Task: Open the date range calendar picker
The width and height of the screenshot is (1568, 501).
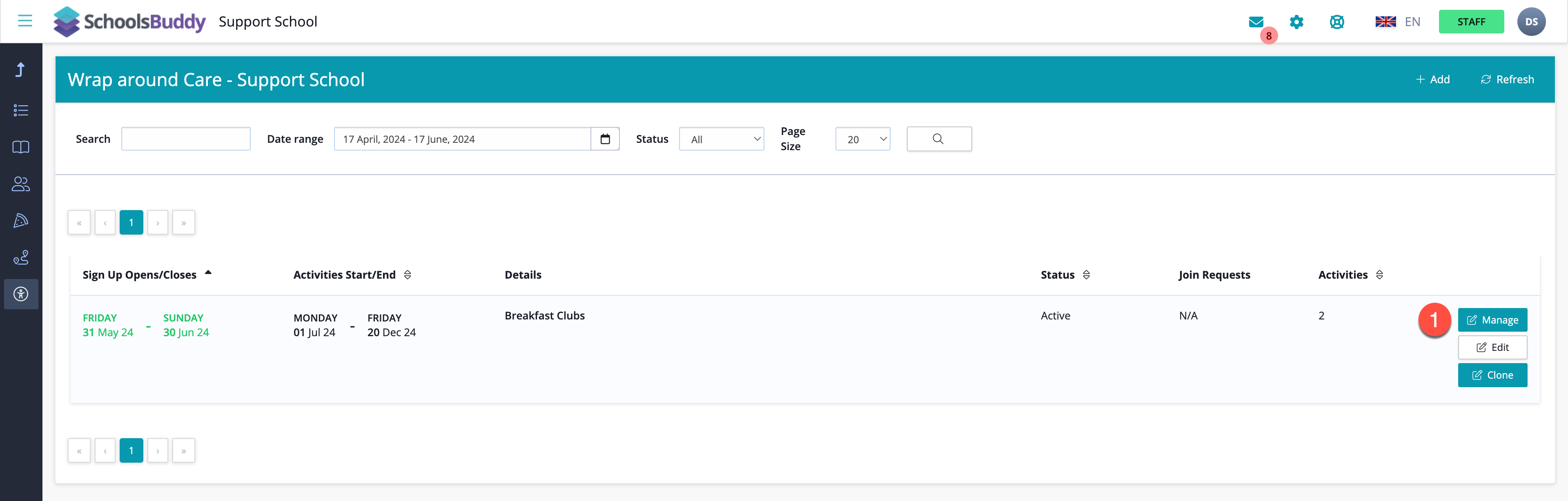Action: point(605,139)
